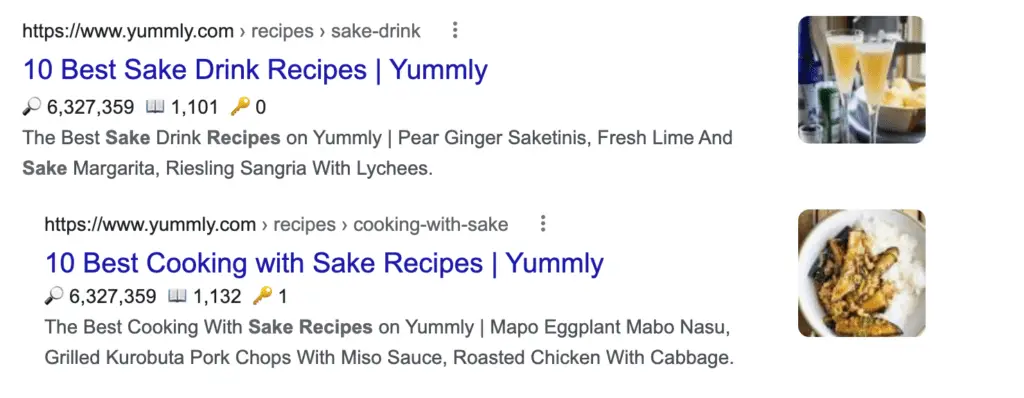Open 10 Best Cooking with Sake Recipes link
The image size is (1024, 398).
click(x=325, y=263)
